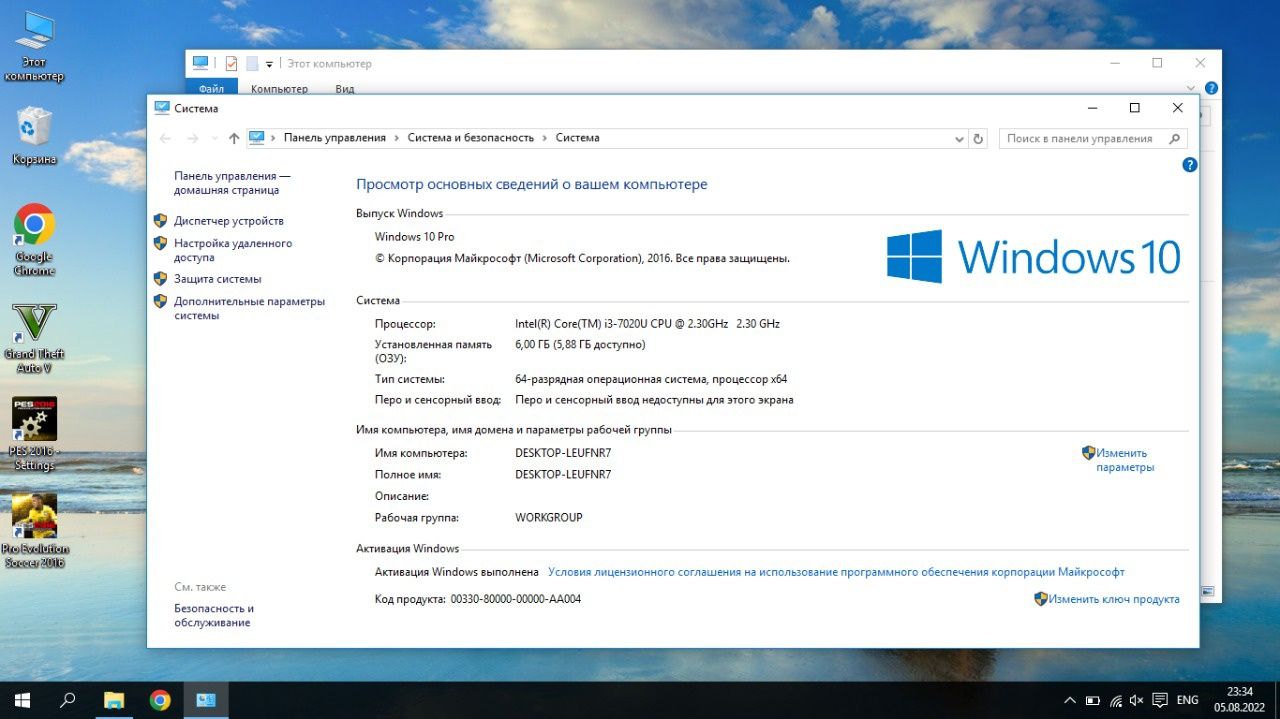This screenshot has height=719, width=1280.
Task: Open quick access toolbar customize dropdown
Action: 270,64
